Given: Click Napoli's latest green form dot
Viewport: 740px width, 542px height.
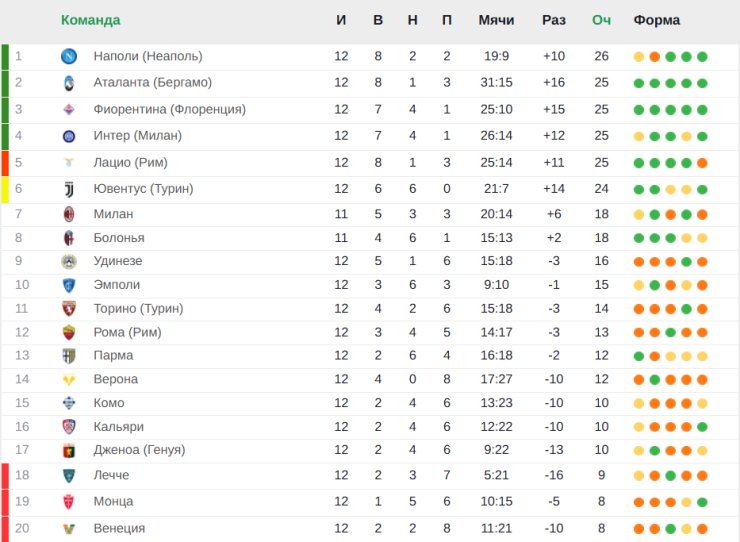Looking at the screenshot, I should (x=702, y=56).
